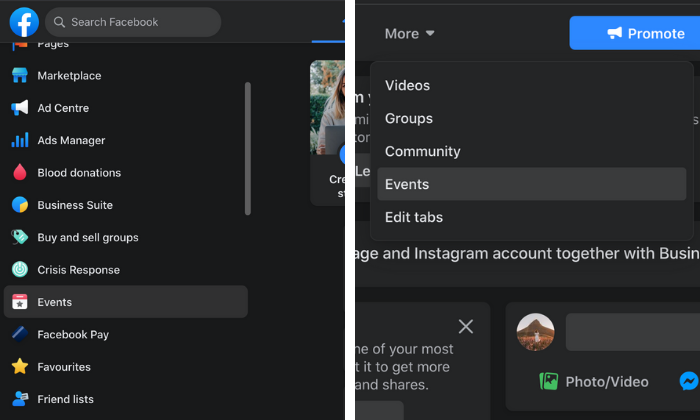The image size is (700, 420).
Task: Click the Business Suite icon
Action: [x=20, y=205]
